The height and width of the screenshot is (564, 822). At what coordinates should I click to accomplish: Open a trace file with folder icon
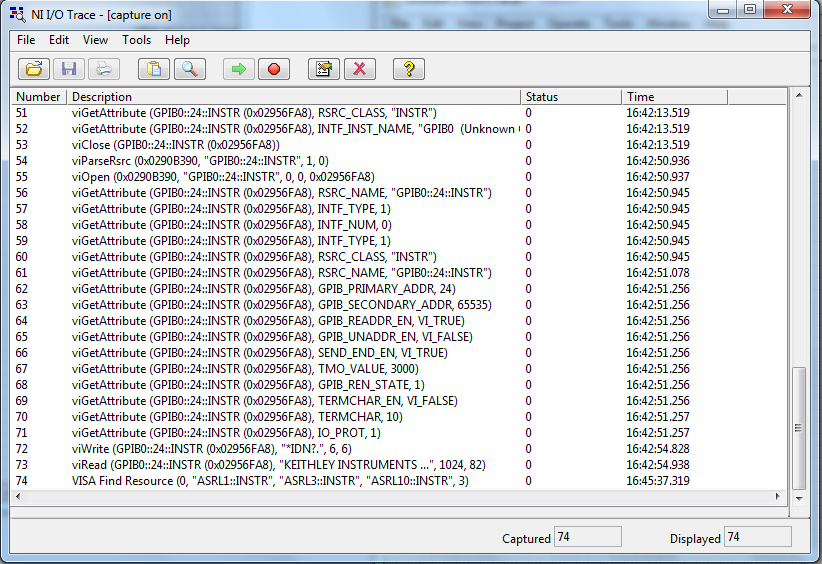[34, 69]
